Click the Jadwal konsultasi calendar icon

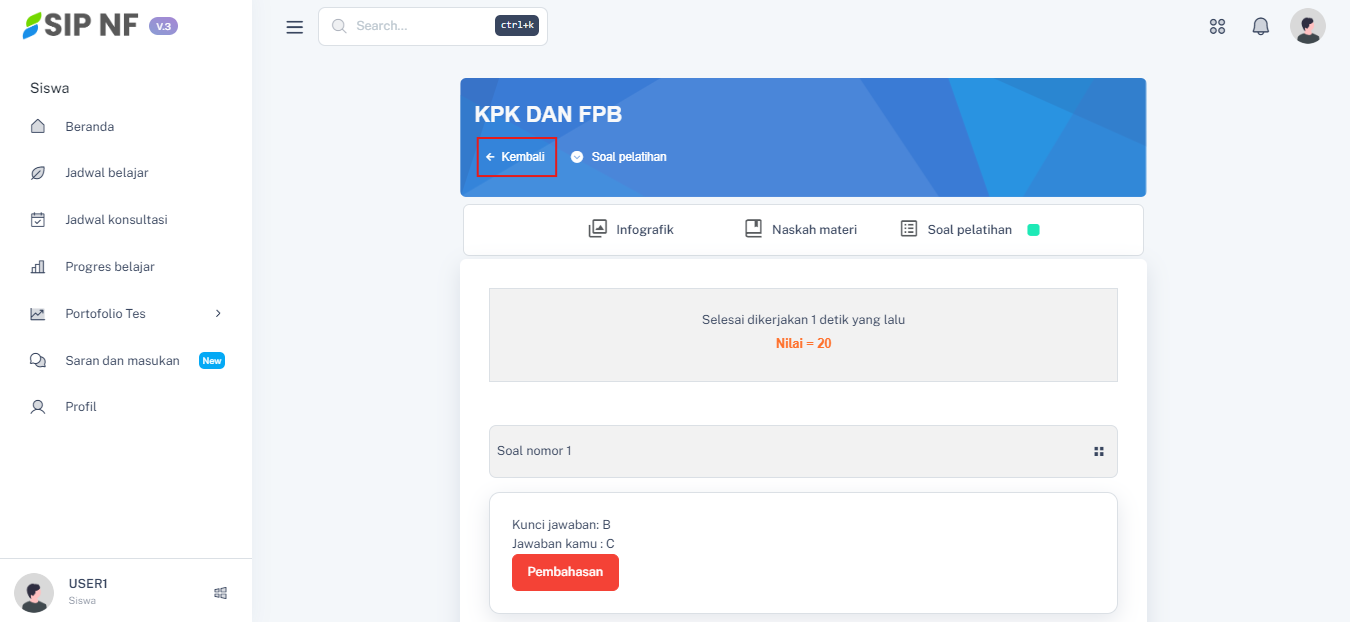(38, 220)
